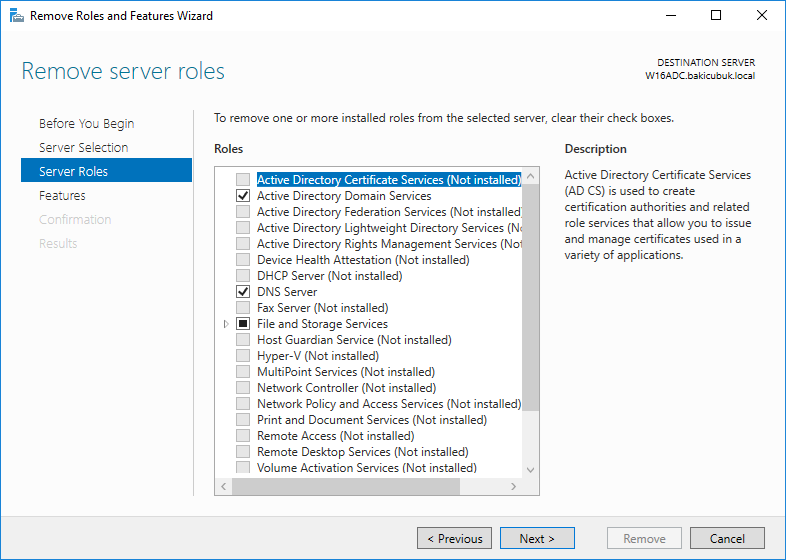Image resolution: width=786 pixels, height=560 pixels.
Task: Click the horizontal scroll right arrow
Action: (513, 486)
